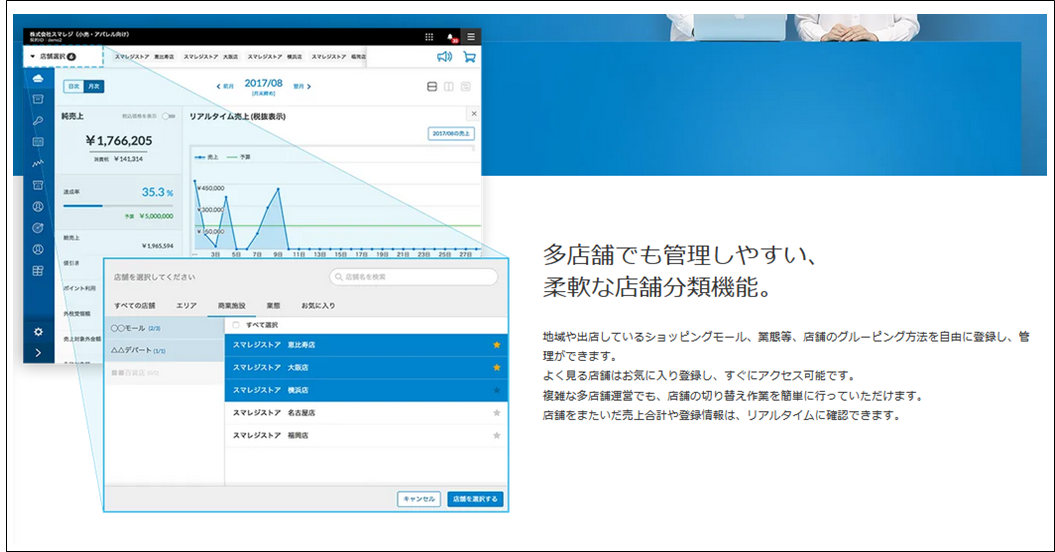Image resolution: width=1055 pixels, height=552 pixels.
Task: Toggle tax-included price display switch
Action: tap(168, 116)
